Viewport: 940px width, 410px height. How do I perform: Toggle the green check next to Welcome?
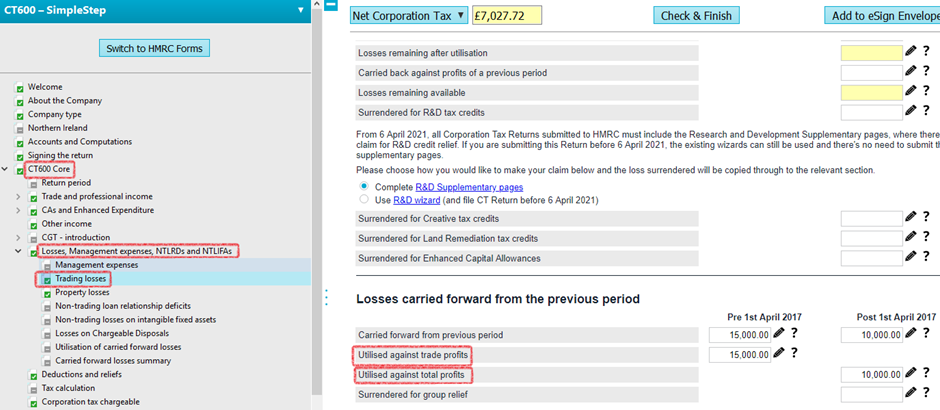(20, 87)
